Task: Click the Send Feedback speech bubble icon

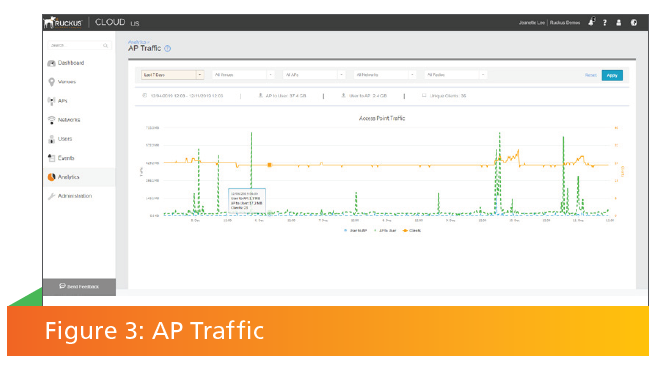Action: coord(62,286)
